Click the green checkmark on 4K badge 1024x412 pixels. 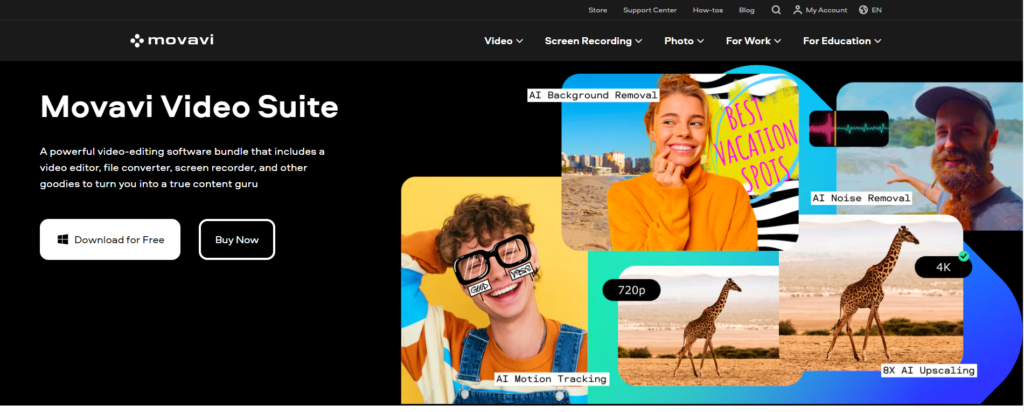(x=963, y=256)
